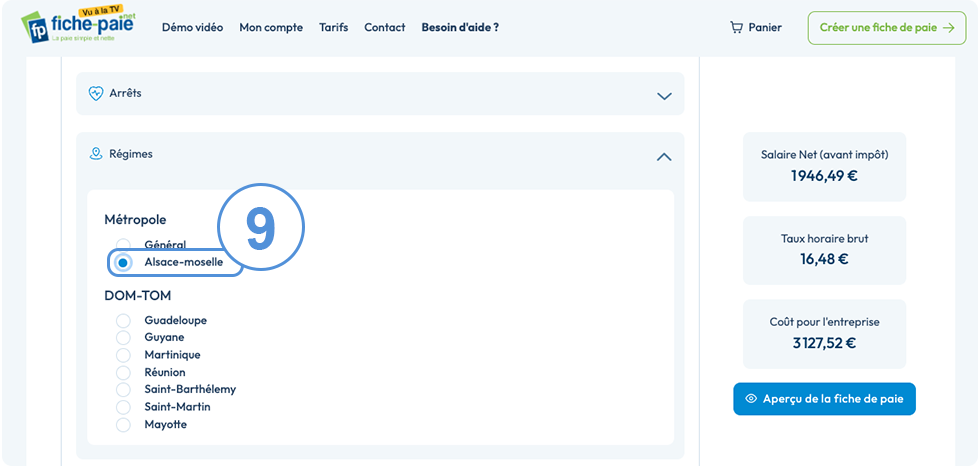Screen dimensions: 980x469
Task: Open the Contact page
Action: [x=385, y=28]
